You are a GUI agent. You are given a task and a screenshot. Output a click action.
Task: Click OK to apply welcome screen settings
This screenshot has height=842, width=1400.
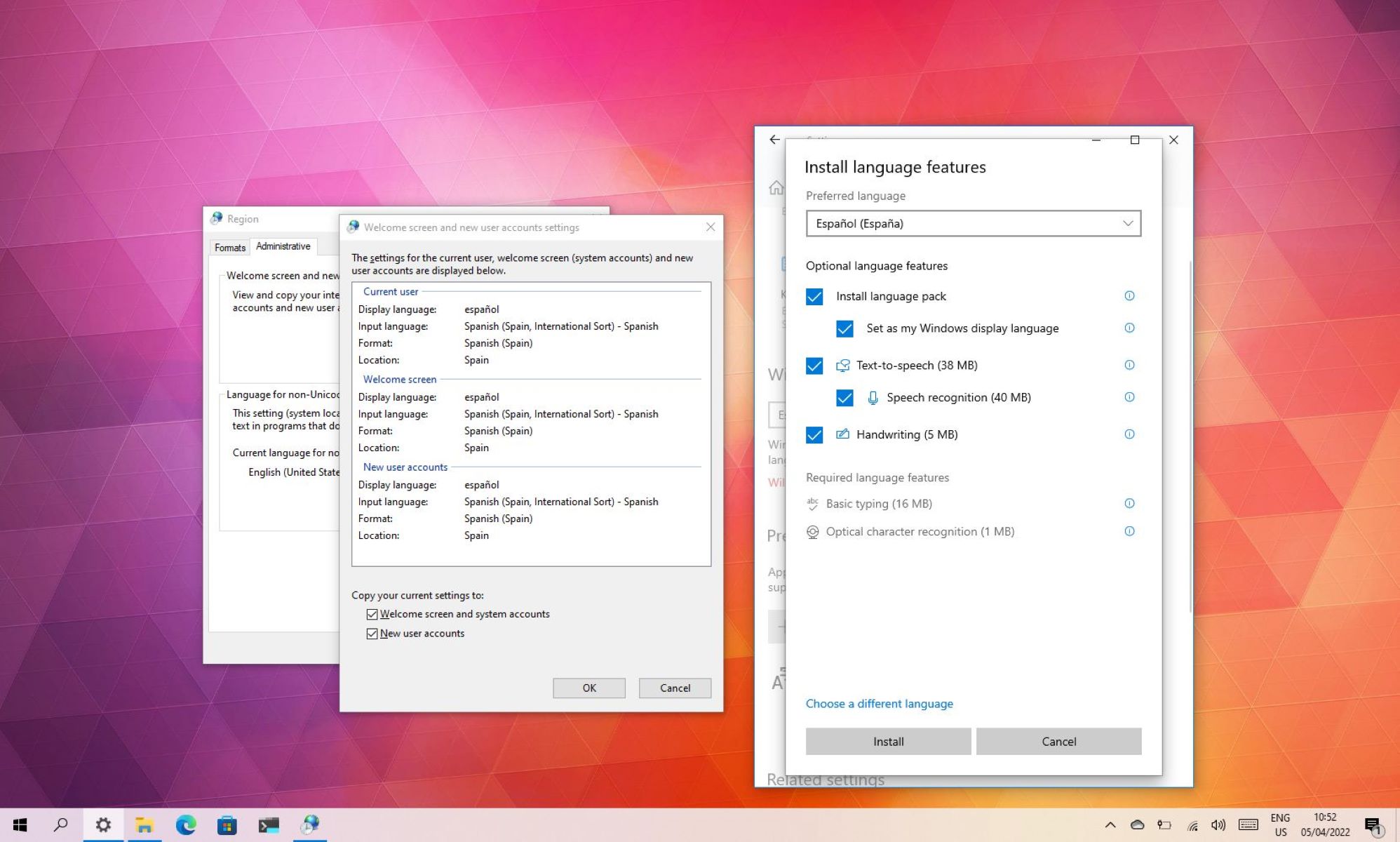590,688
